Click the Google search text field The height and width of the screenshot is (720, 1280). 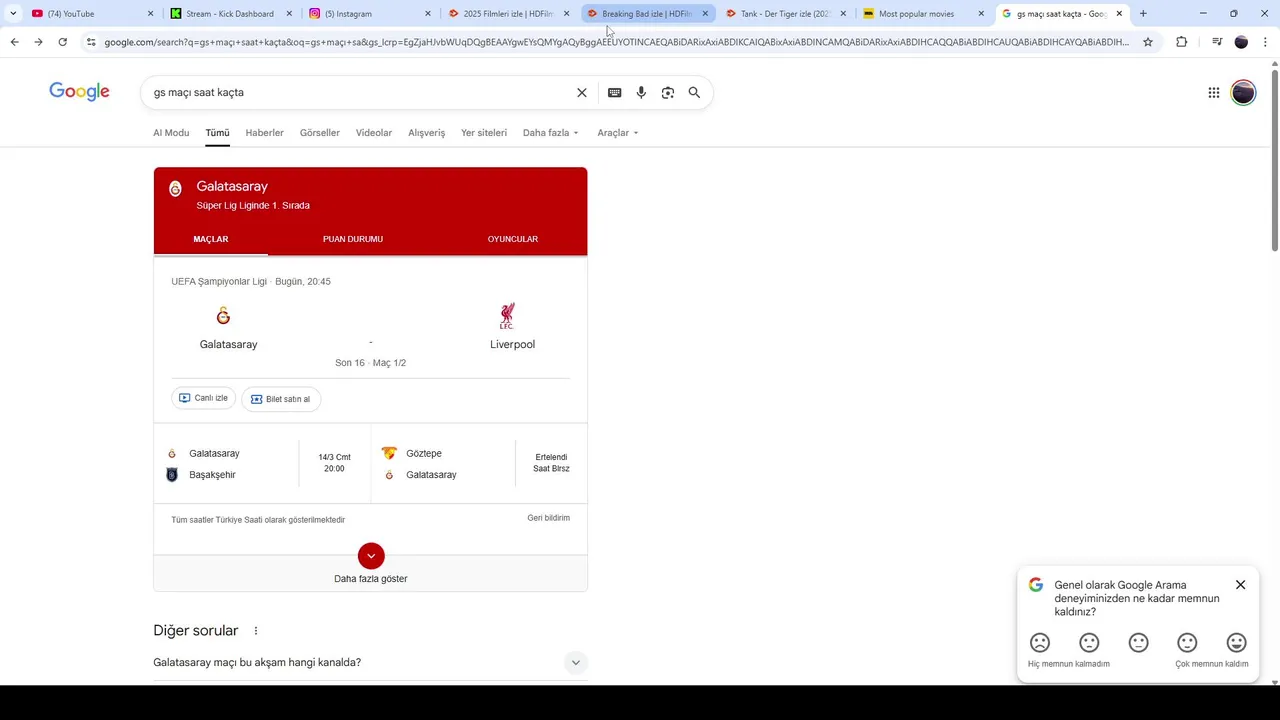[360, 93]
